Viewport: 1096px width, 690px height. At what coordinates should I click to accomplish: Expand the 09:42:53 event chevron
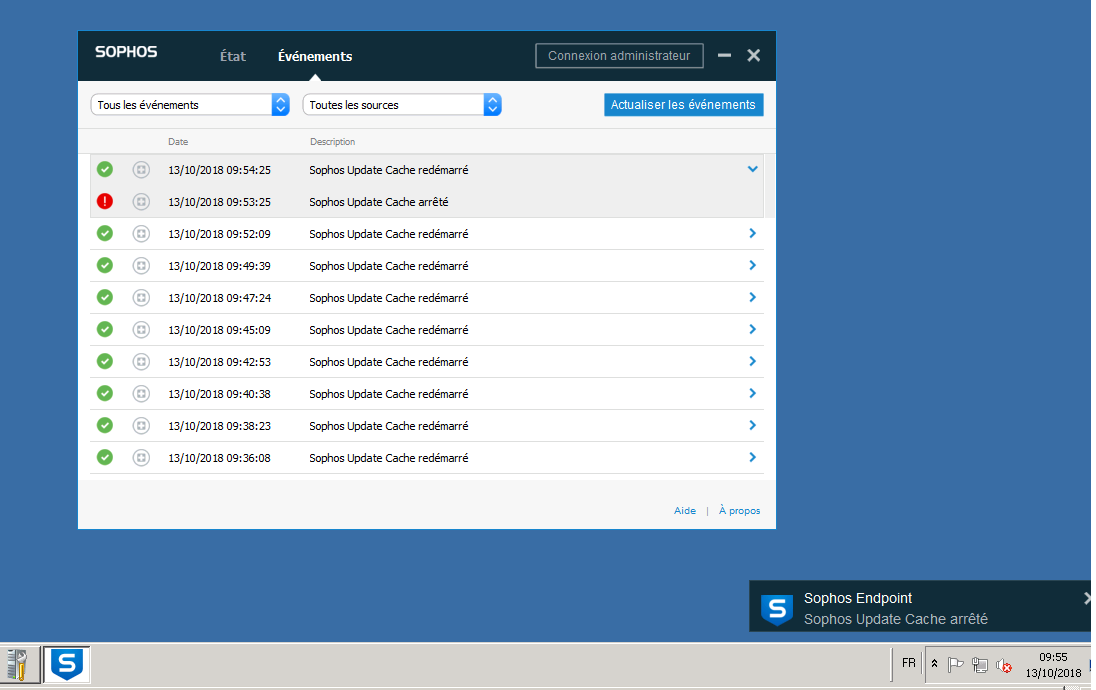753,361
